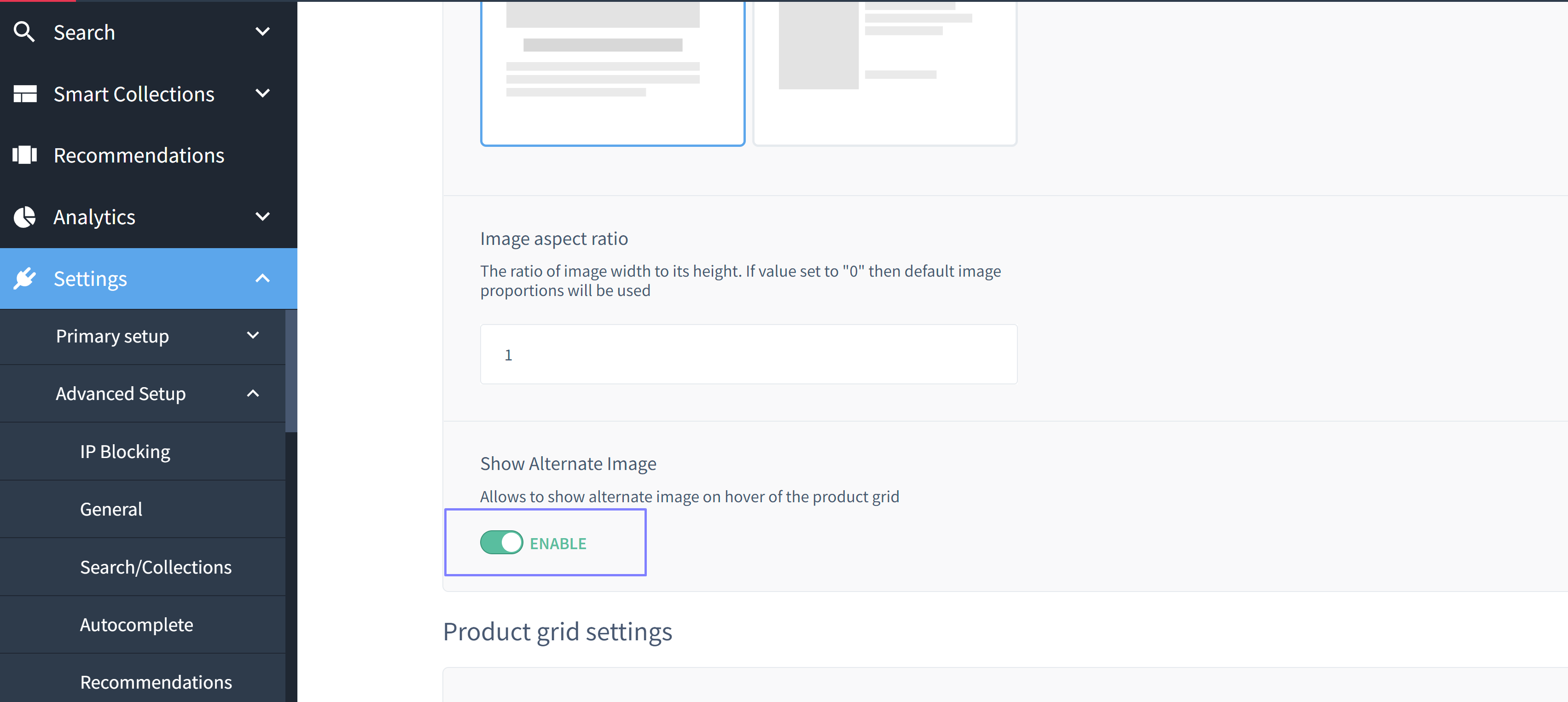1568x702 pixels.
Task: Expand the Search menu chevron
Action: (x=262, y=32)
